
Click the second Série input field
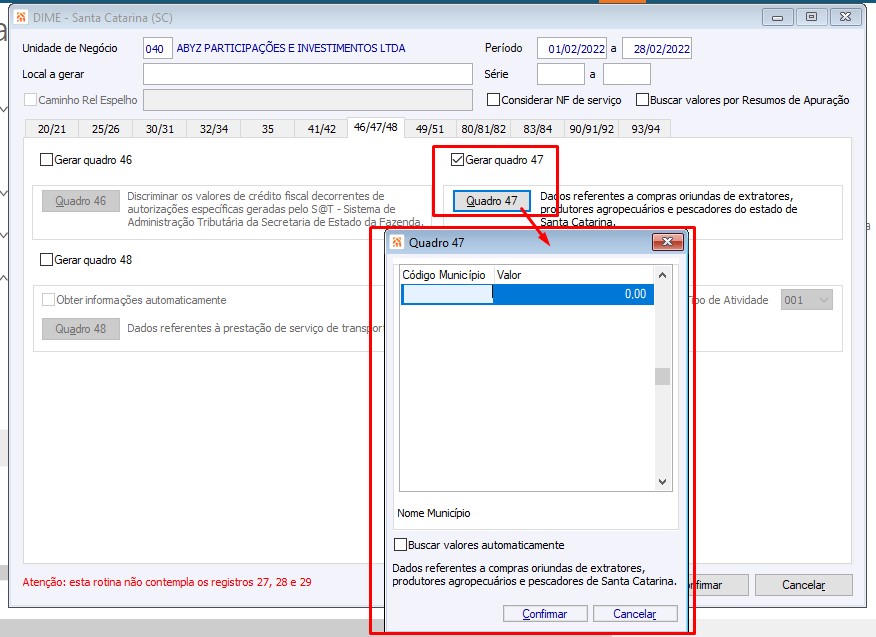(x=627, y=74)
